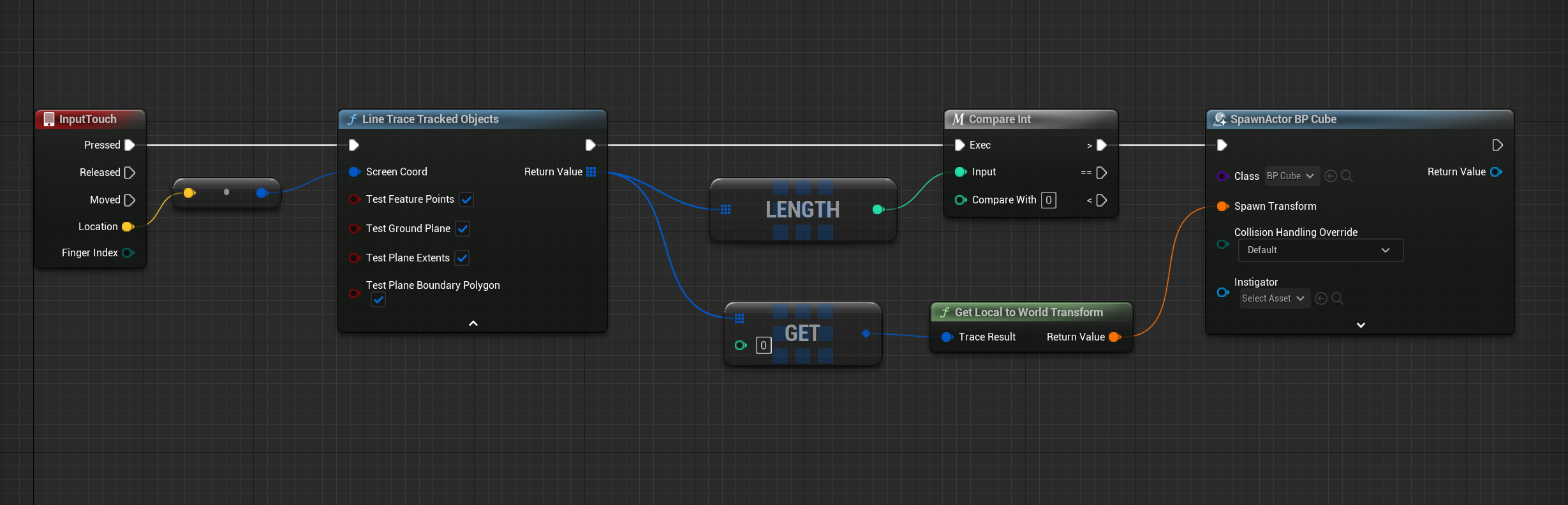Collapse the Line Trace Tracked Objects node
Screen dimensions: 1568x505
pyautogui.click(x=473, y=323)
